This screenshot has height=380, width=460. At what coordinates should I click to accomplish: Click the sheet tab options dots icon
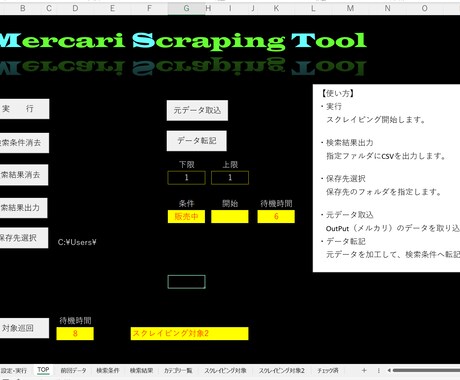coord(379,370)
